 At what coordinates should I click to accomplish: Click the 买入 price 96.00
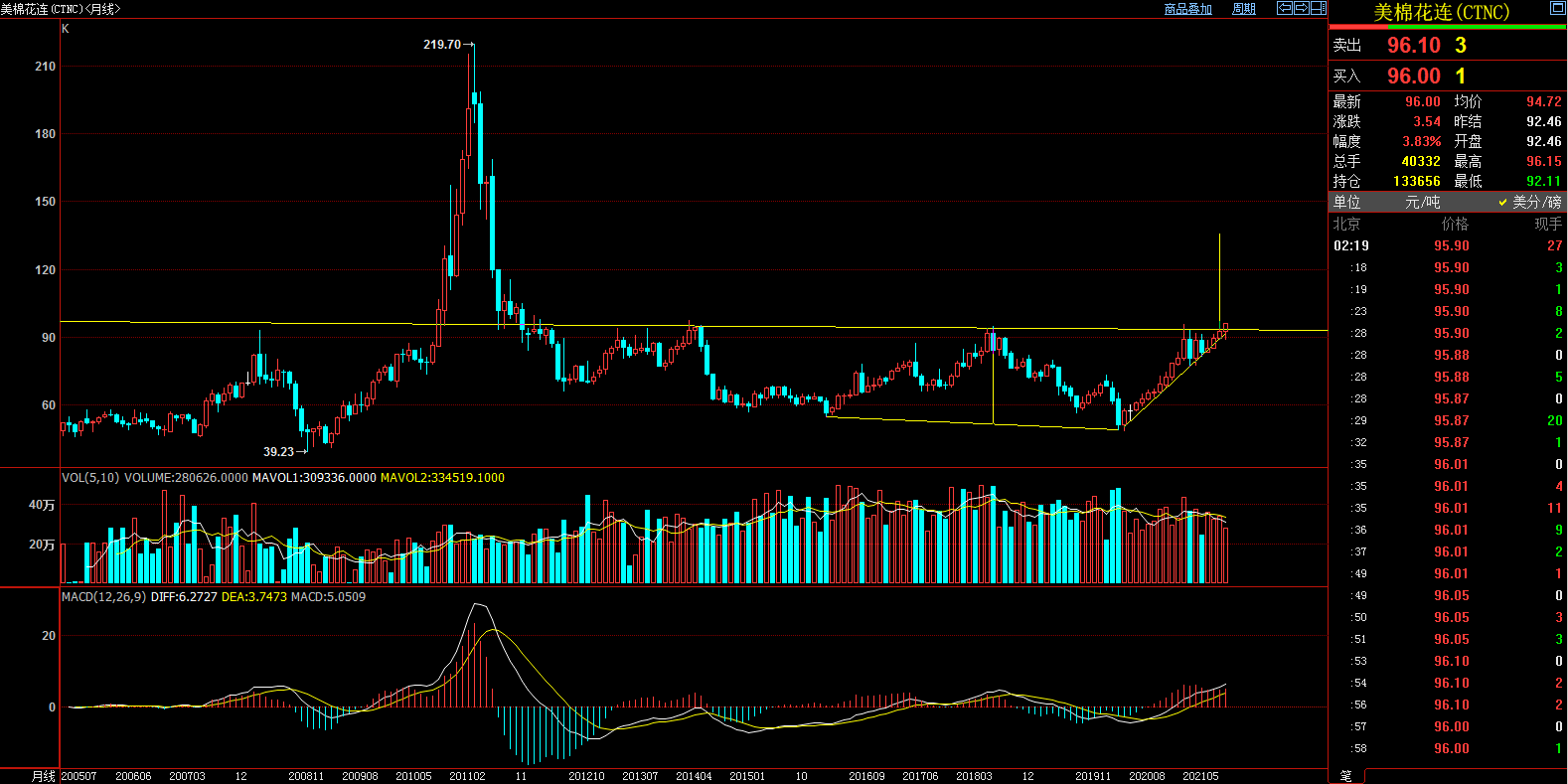tap(1414, 76)
